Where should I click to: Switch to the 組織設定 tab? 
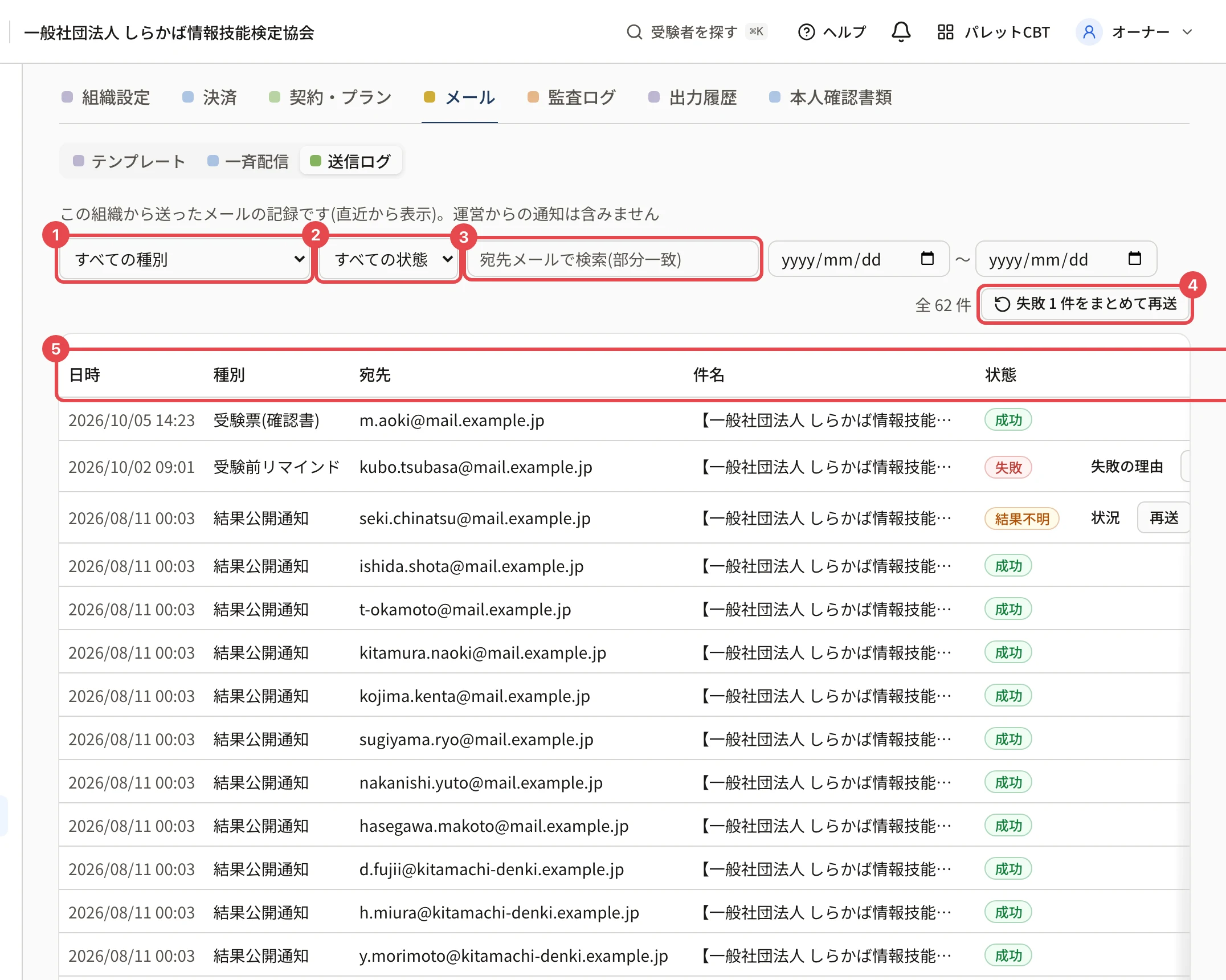[x=106, y=97]
